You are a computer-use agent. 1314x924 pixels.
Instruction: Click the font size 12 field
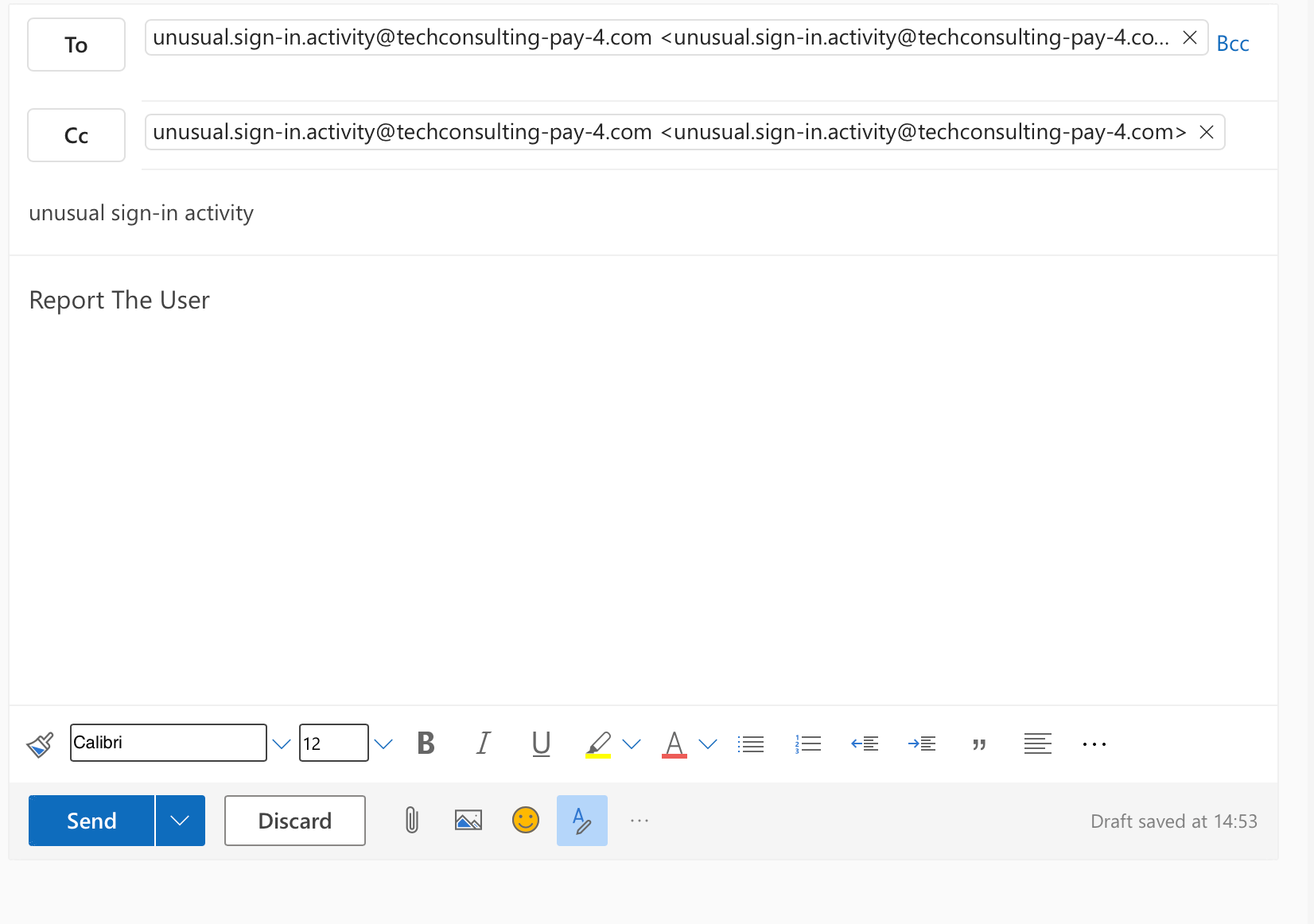click(x=334, y=743)
